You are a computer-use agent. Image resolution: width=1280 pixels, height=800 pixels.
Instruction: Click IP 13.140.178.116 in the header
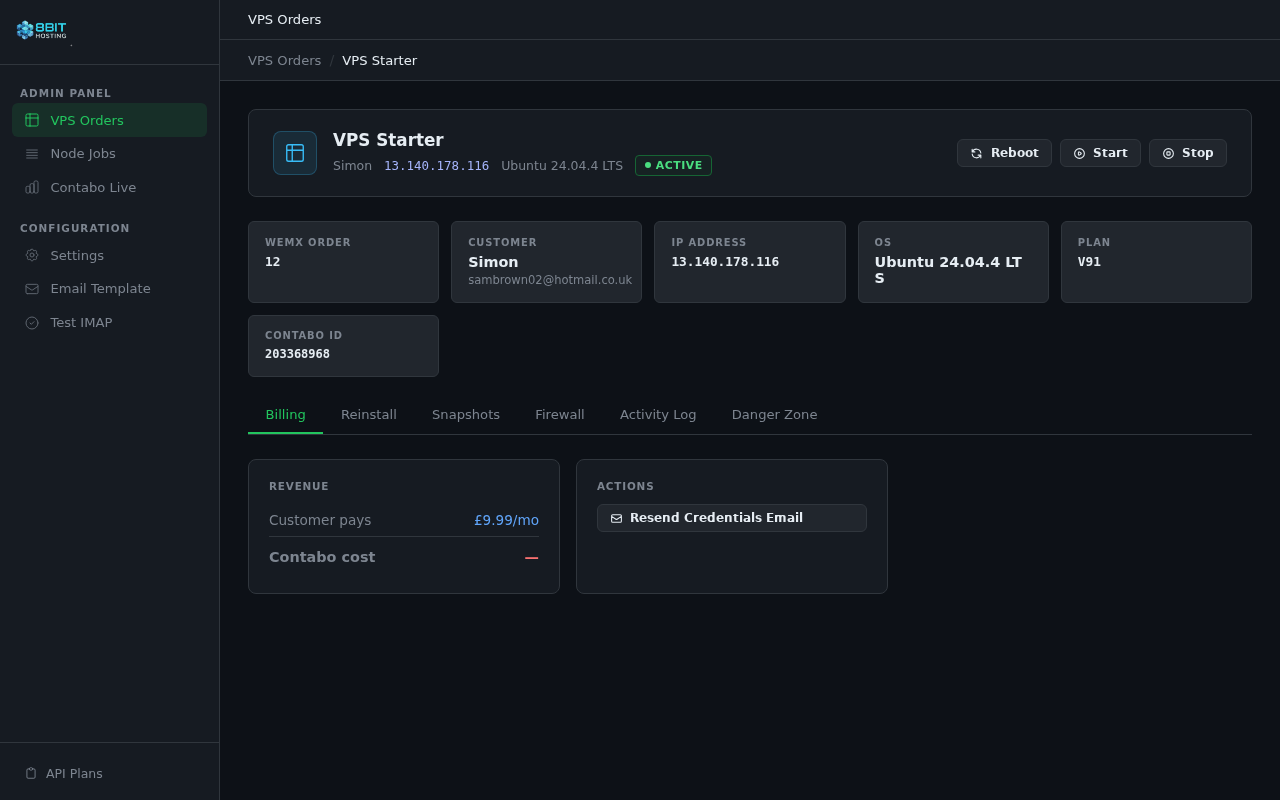coord(437,166)
